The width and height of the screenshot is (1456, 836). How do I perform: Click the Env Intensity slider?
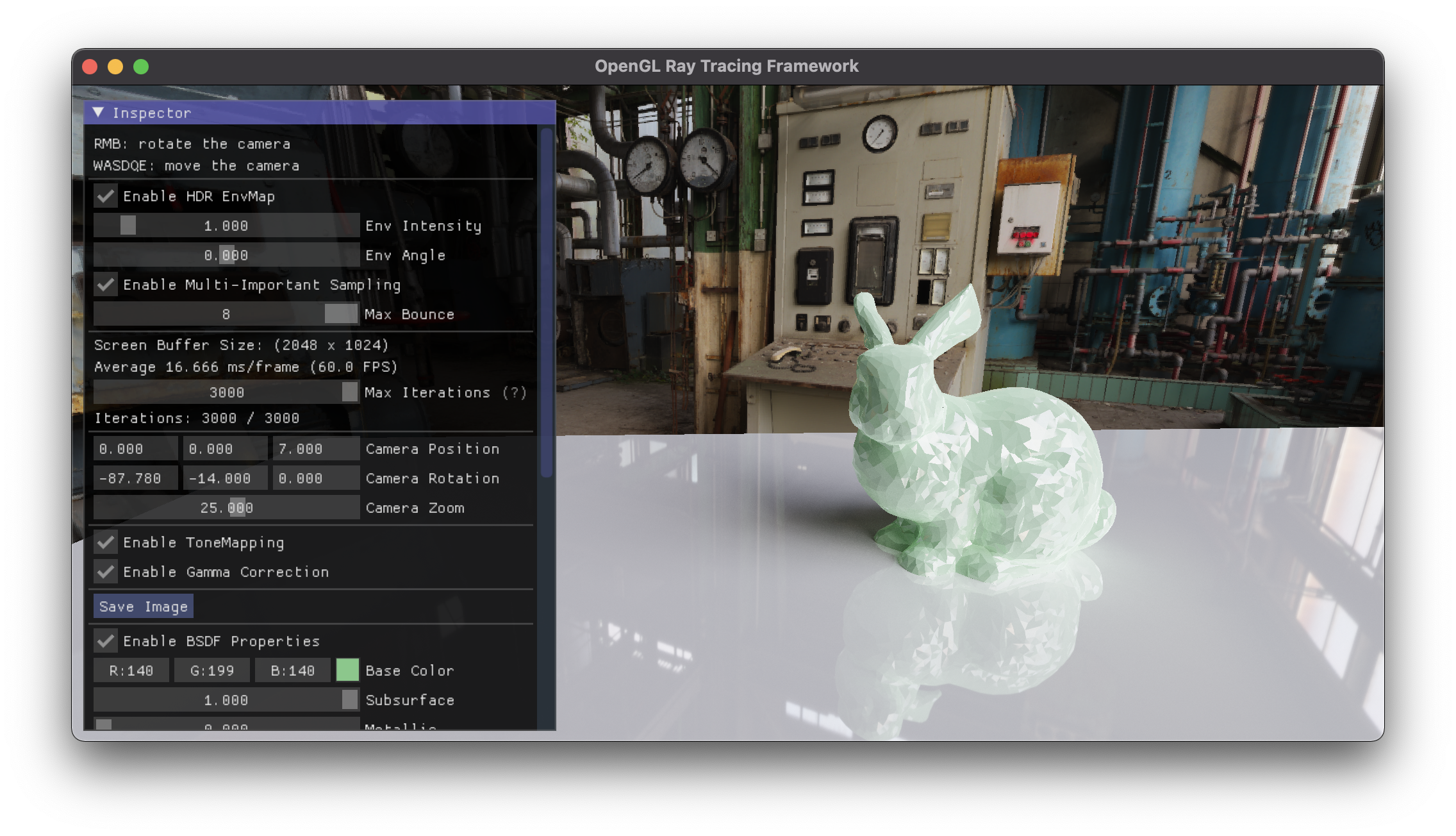pyautogui.click(x=226, y=226)
